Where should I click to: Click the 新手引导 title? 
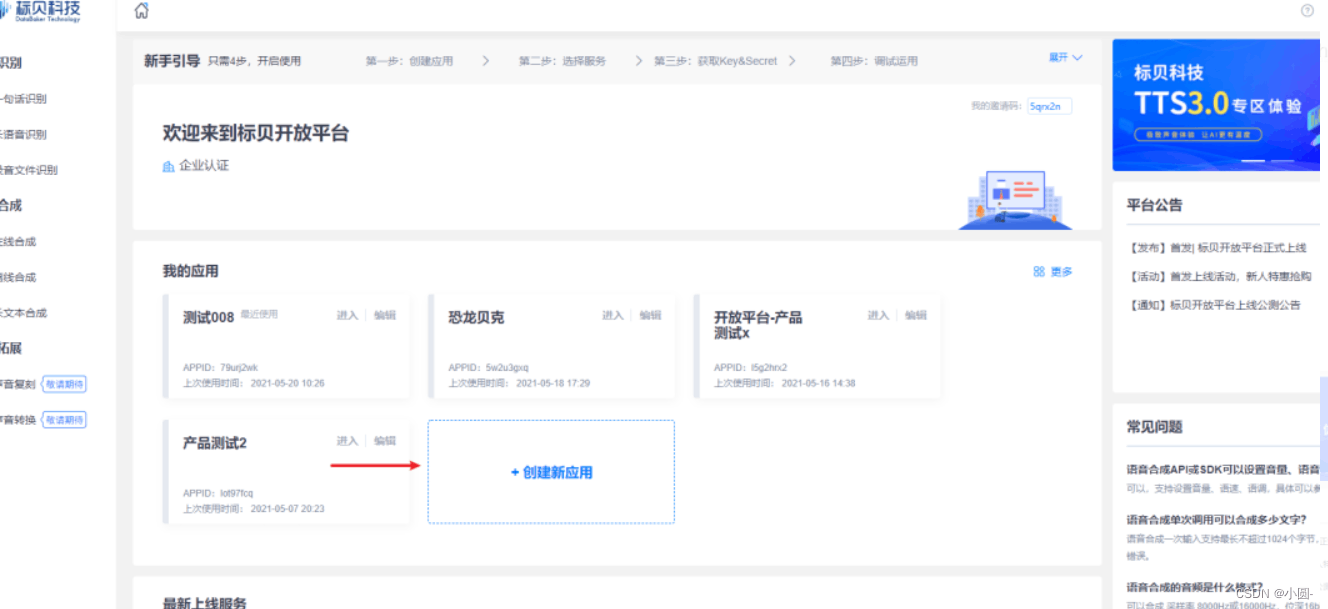(172, 61)
